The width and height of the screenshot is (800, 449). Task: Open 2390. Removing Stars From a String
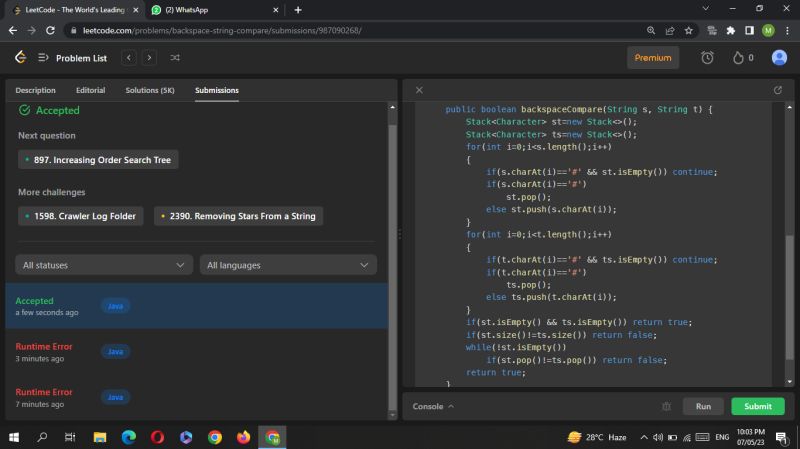coord(238,216)
